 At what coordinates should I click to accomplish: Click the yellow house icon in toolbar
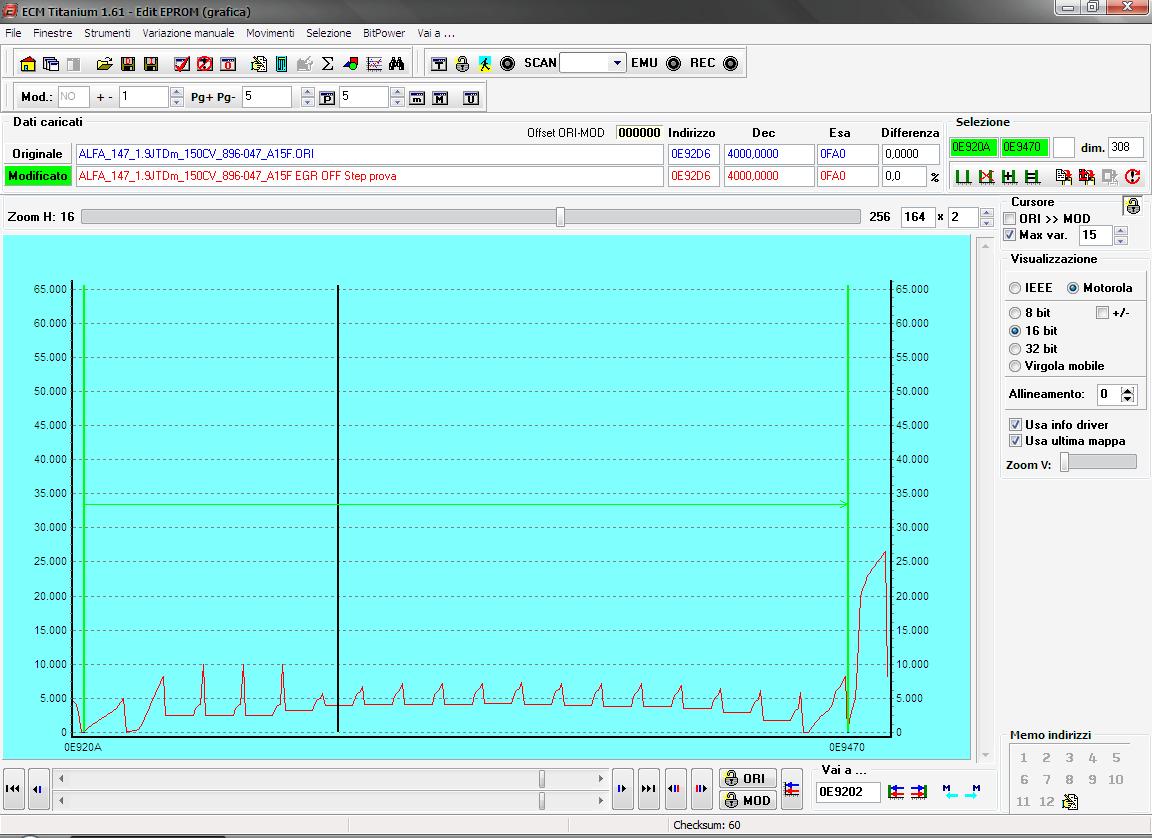tap(28, 64)
